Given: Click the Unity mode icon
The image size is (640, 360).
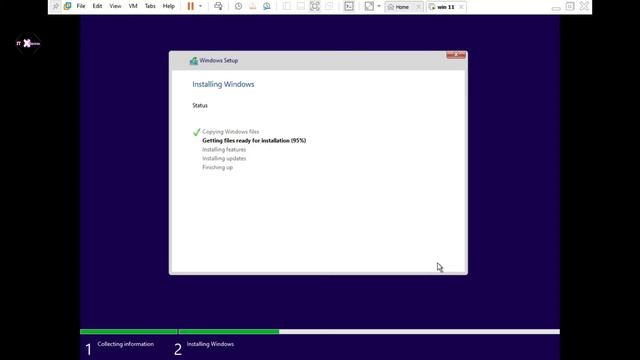Looking at the screenshot, I should click(329, 6).
